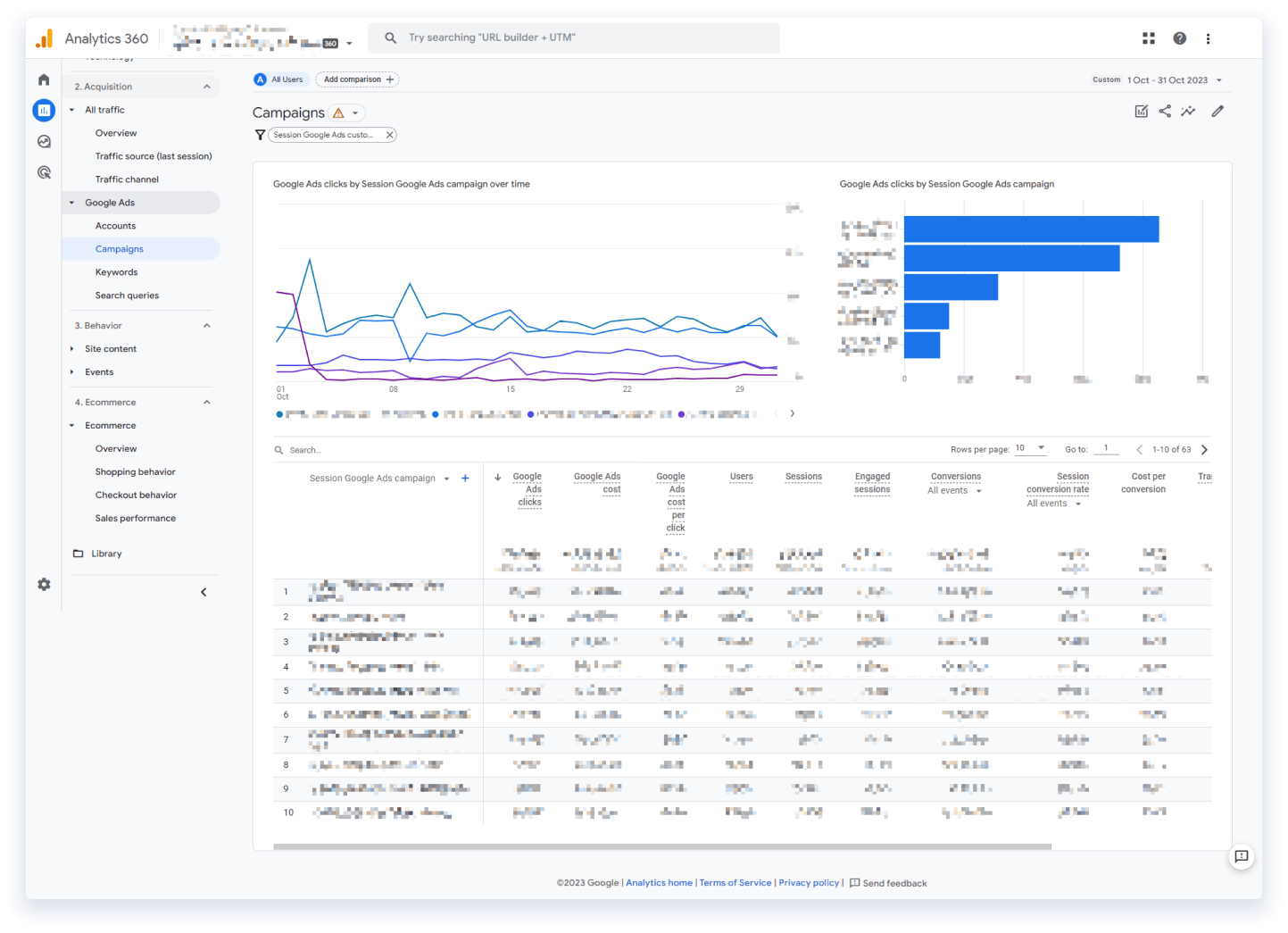Click the Analytics search bar
Viewport: 1288px width, 933px height.
click(x=574, y=38)
